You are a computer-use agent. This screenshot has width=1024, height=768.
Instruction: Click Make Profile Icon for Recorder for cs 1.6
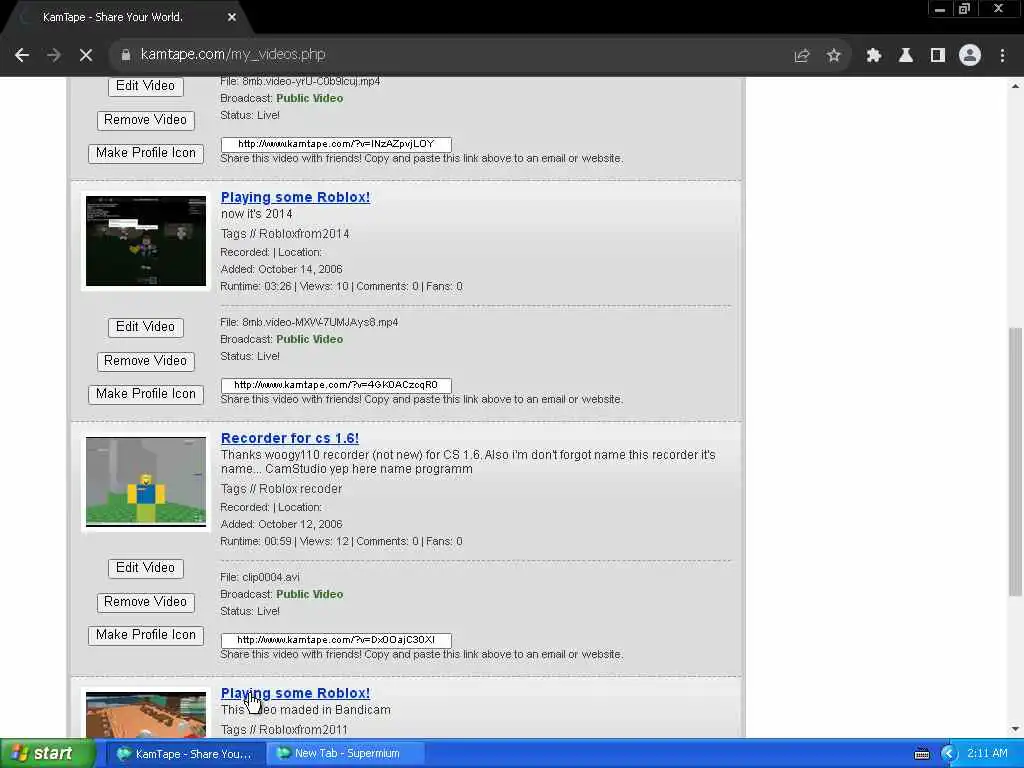146,635
